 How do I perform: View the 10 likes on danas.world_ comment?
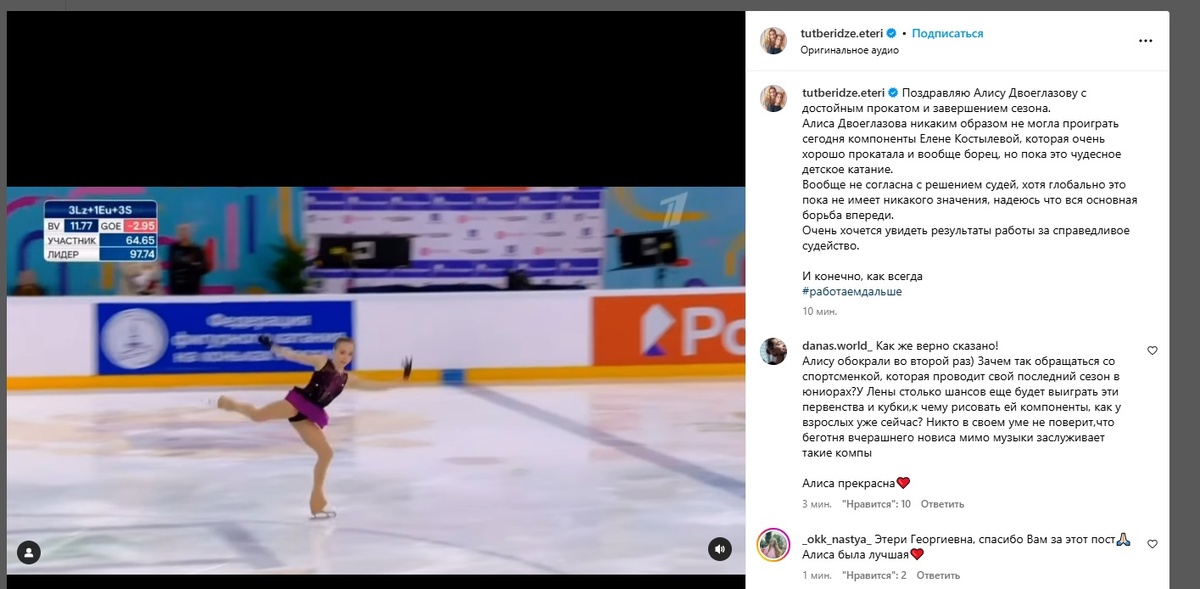(876, 504)
